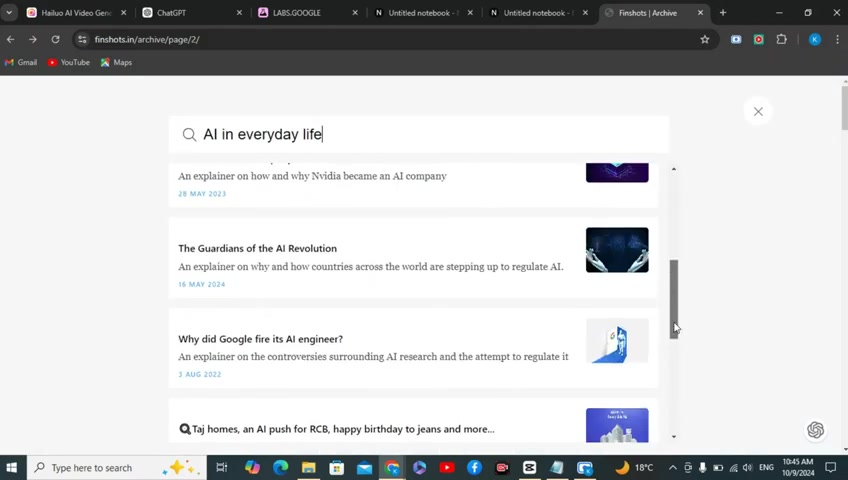The width and height of the screenshot is (848, 480).
Task: Open the tab search dropdown arrow
Action: click(9, 12)
